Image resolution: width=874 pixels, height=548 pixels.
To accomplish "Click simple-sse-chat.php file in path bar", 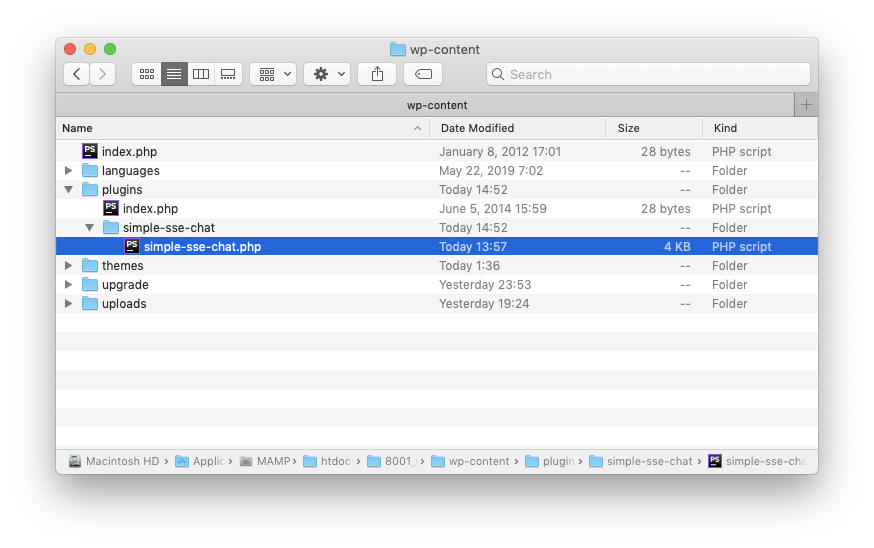I will [x=757, y=461].
